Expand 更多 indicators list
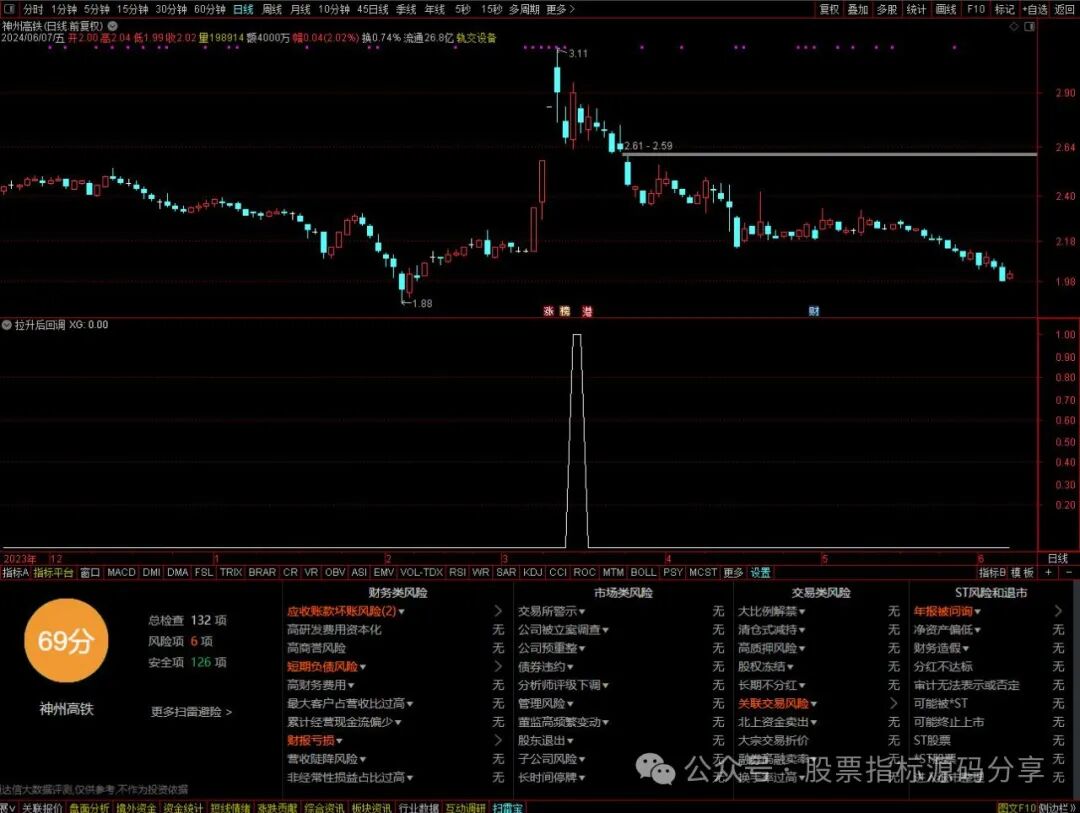Screen dimensions: 1080x813 pyautogui.click(x=733, y=572)
